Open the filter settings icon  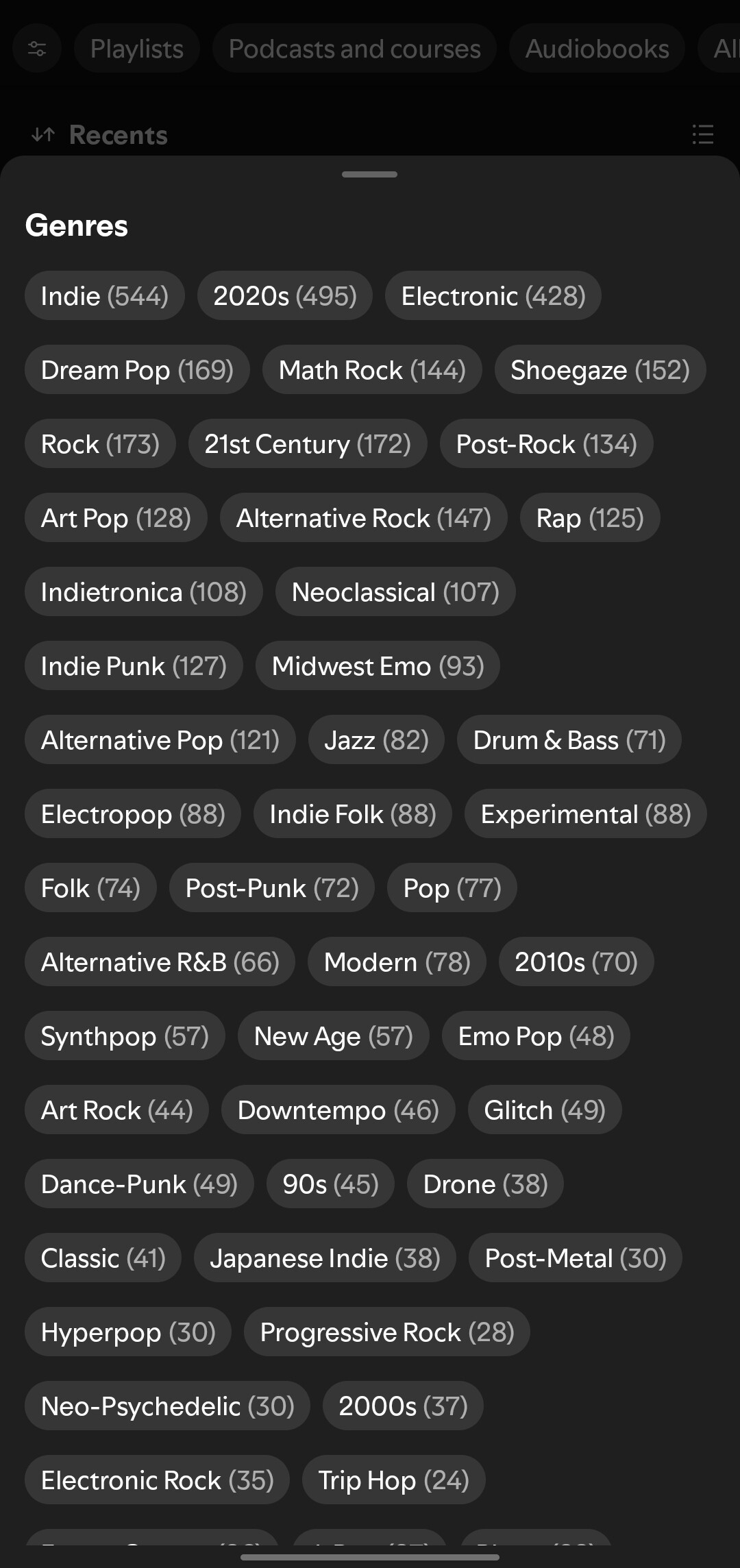[x=37, y=49]
